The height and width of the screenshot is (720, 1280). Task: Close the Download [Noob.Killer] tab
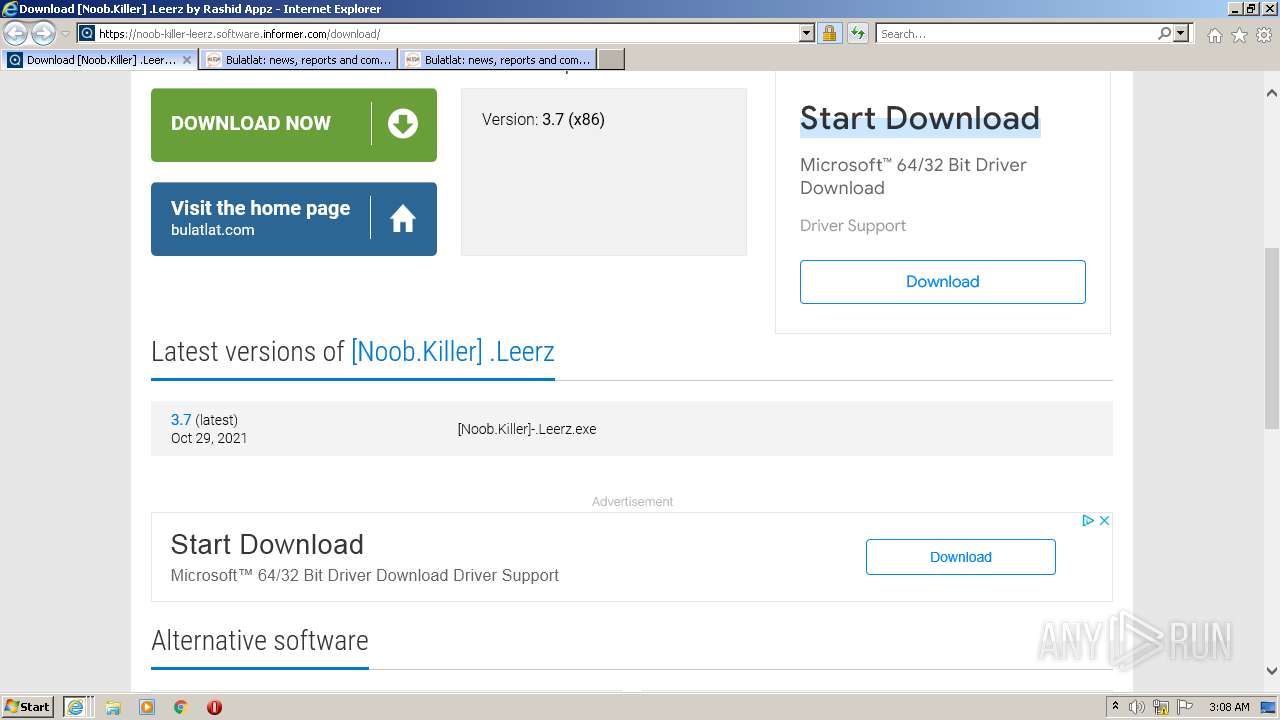click(x=186, y=60)
